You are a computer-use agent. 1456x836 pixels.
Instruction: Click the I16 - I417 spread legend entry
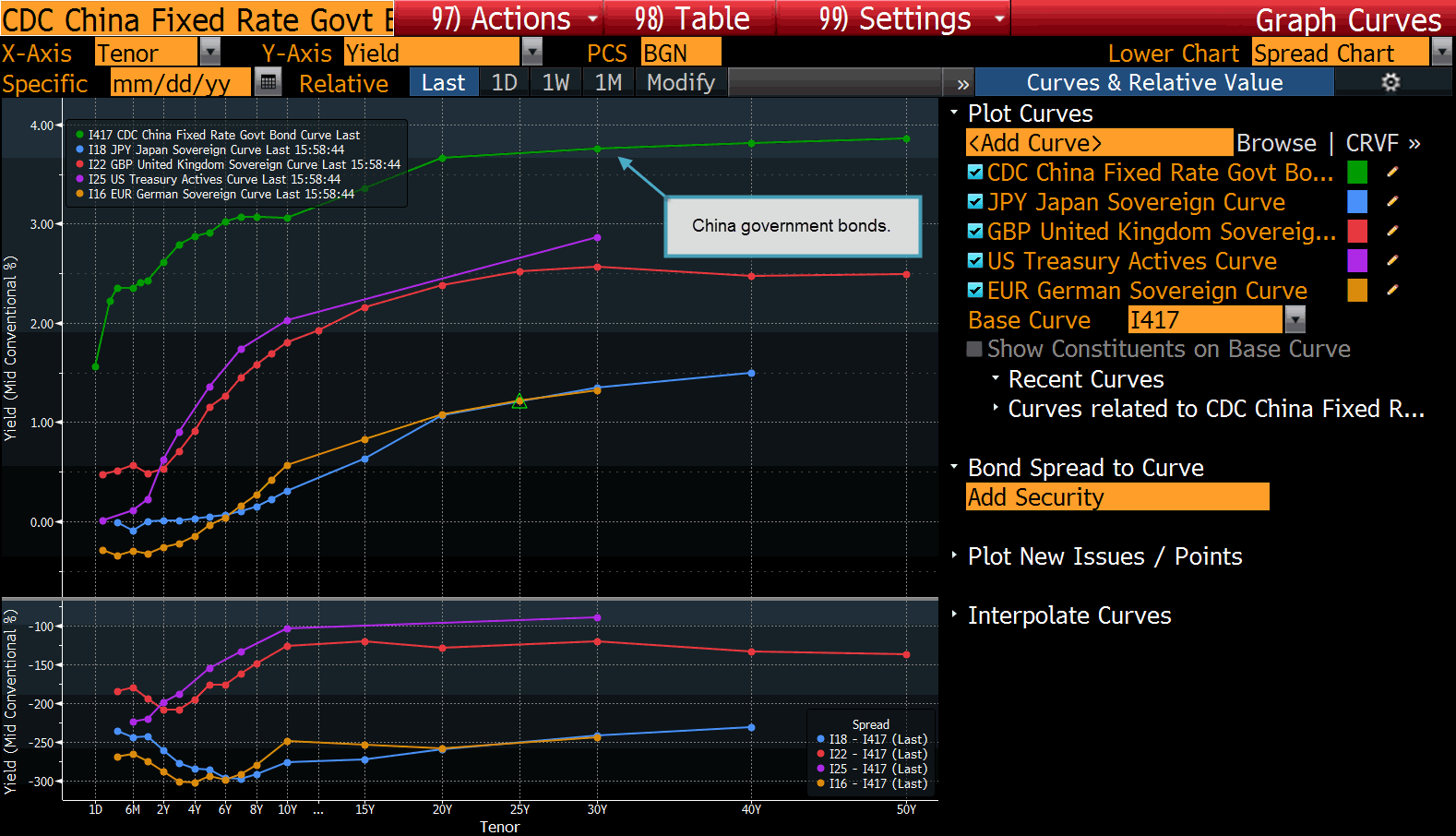click(872, 783)
